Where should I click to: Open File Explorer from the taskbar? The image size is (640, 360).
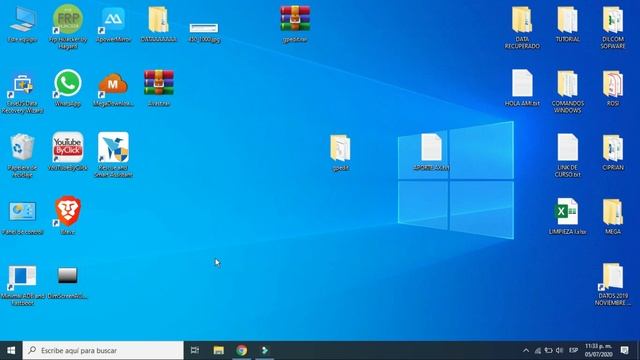pos(218,350)
